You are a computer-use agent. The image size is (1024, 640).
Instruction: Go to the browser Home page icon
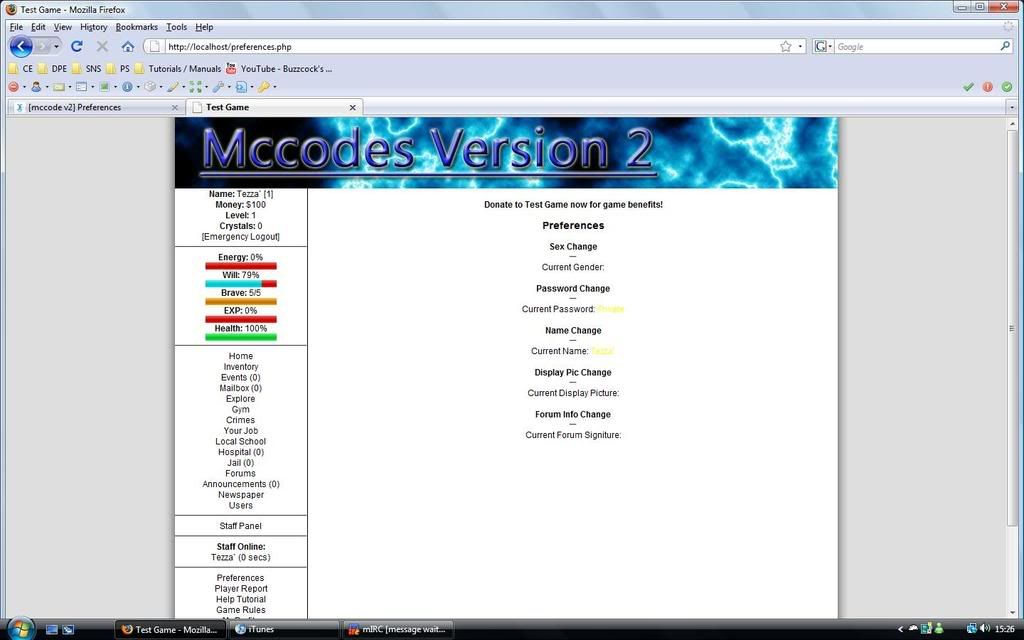click(x=128, y=46)
